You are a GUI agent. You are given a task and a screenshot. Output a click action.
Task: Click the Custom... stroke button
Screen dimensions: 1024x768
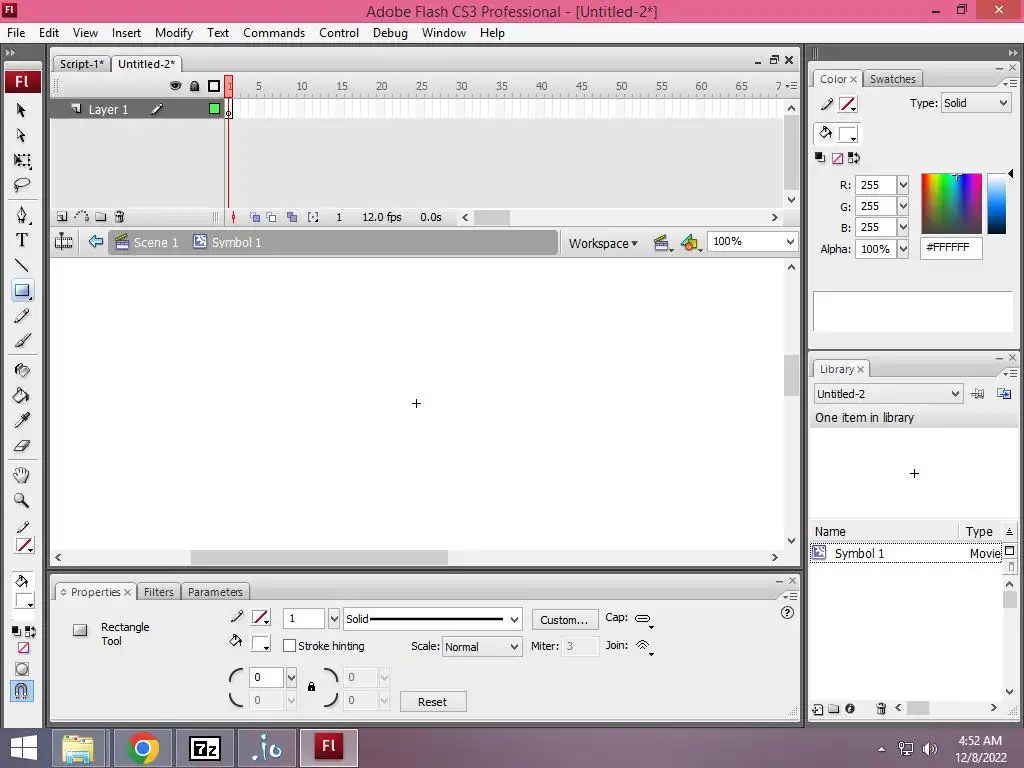point(564,620)
